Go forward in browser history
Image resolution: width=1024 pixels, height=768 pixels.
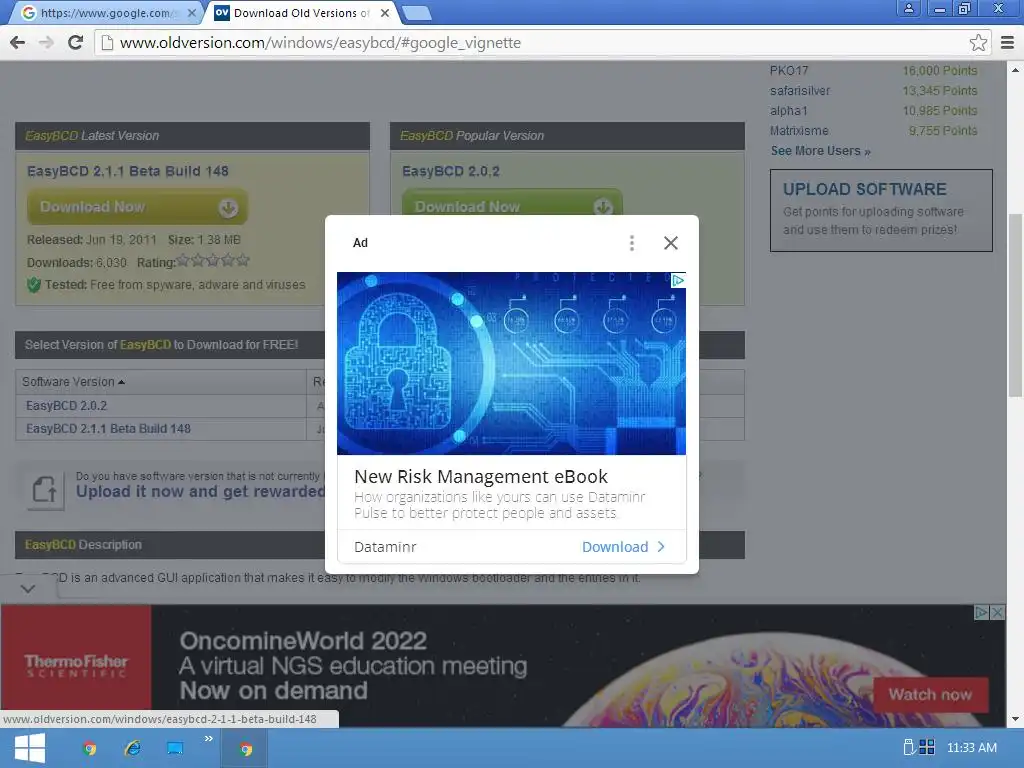pos(46,42)
